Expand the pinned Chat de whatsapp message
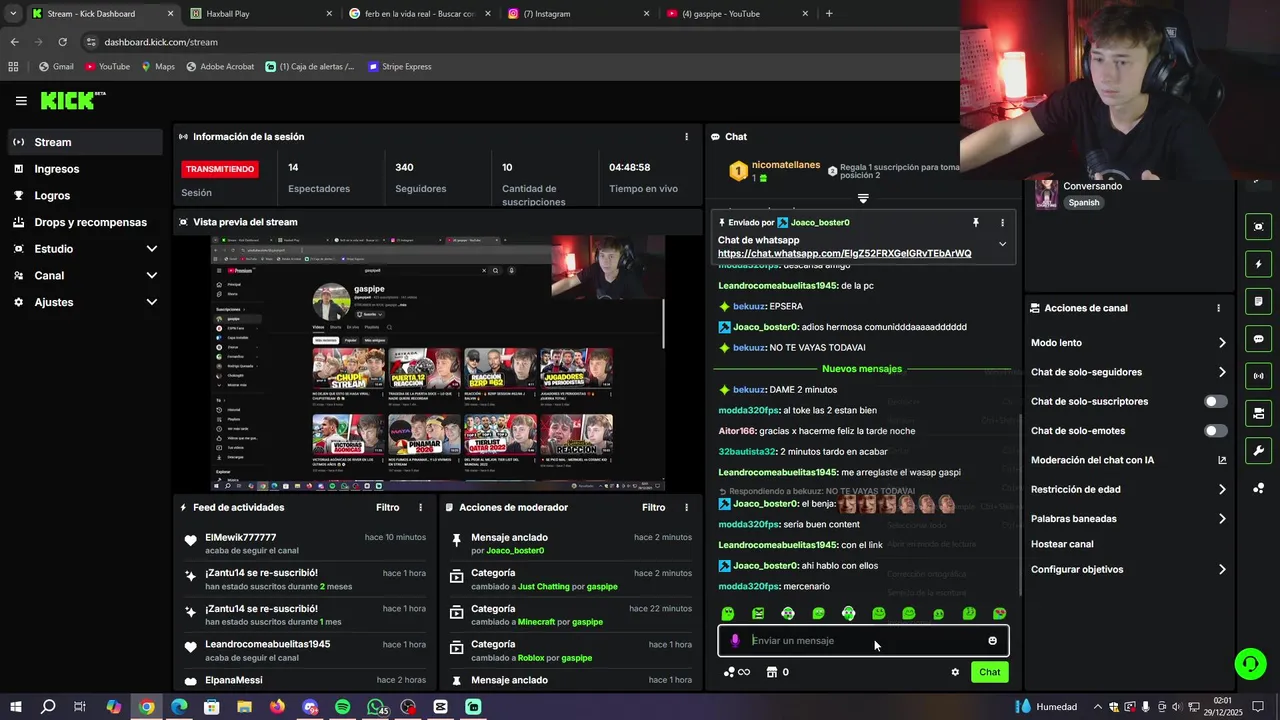This screenshot has height=720, width=1280. [x=1002, y=244]
